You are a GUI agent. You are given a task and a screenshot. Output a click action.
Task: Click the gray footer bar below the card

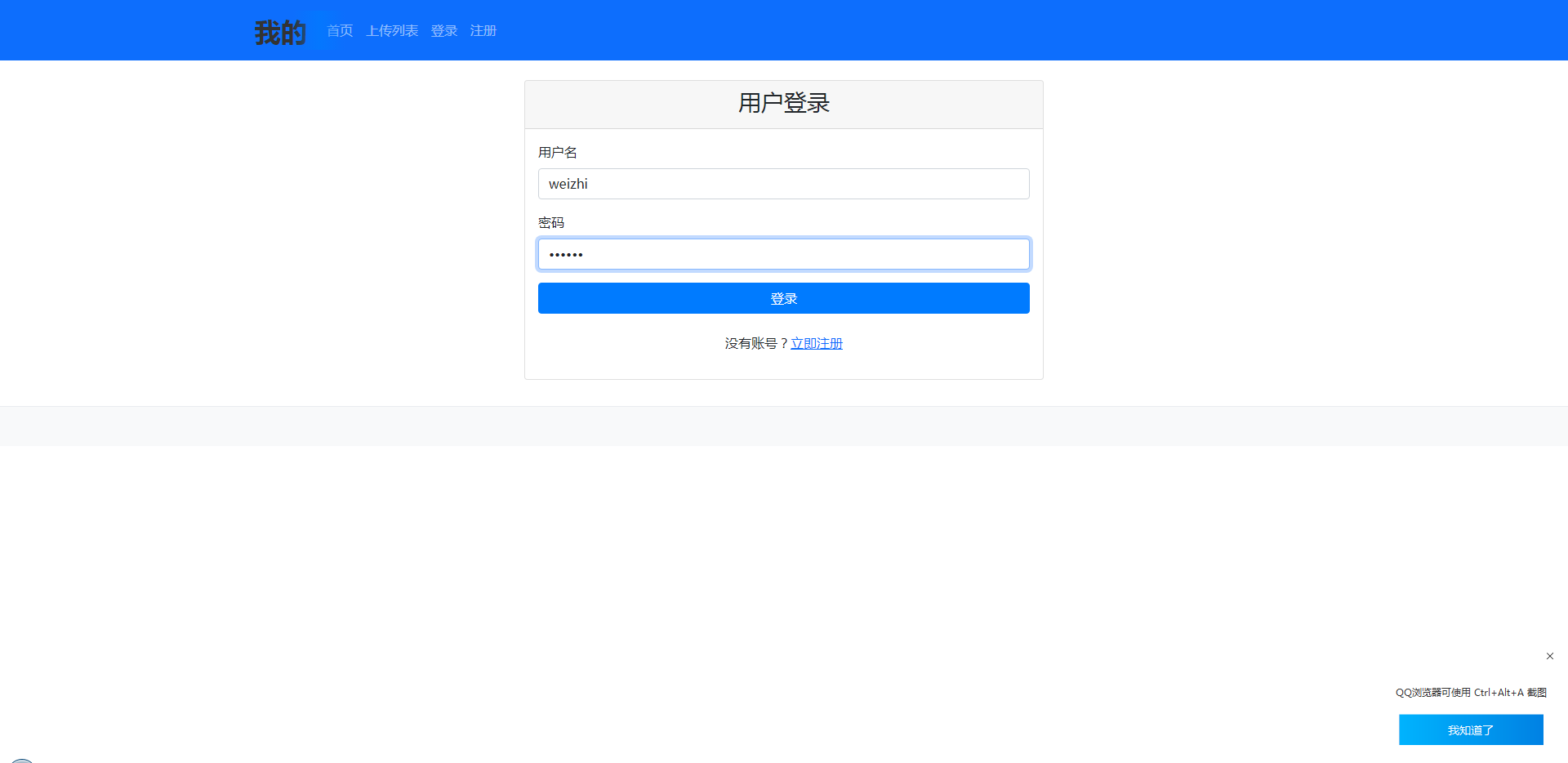point(784,426)
